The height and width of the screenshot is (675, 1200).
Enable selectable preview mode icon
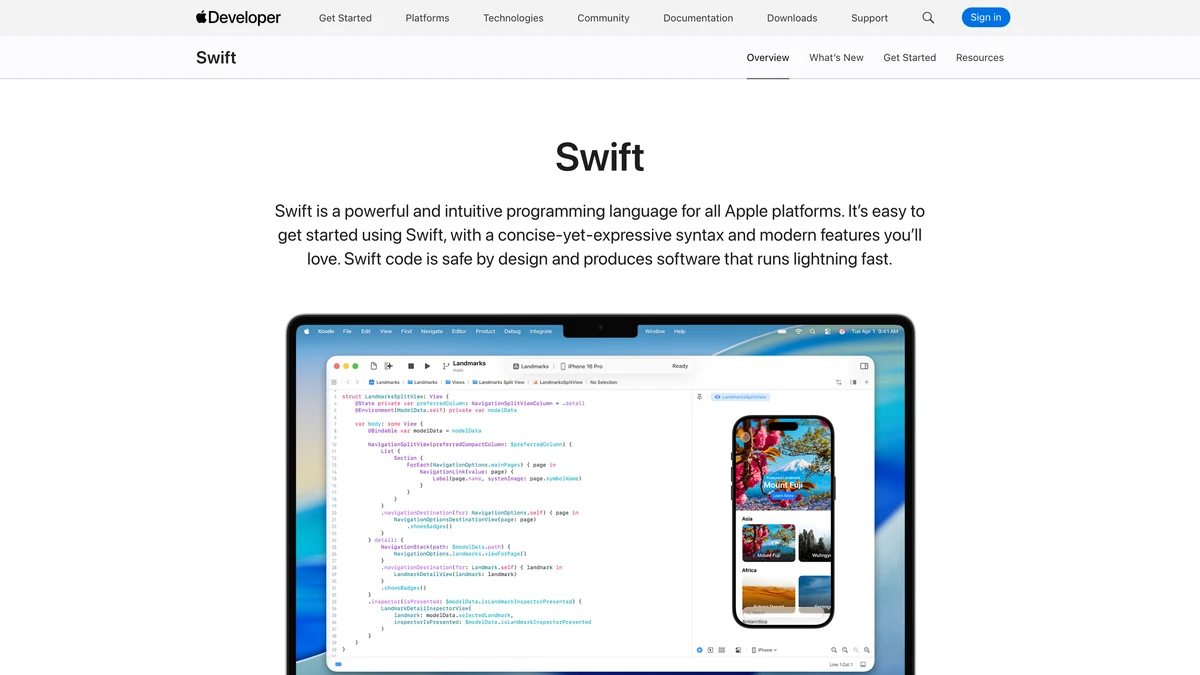tap(711, 650)
